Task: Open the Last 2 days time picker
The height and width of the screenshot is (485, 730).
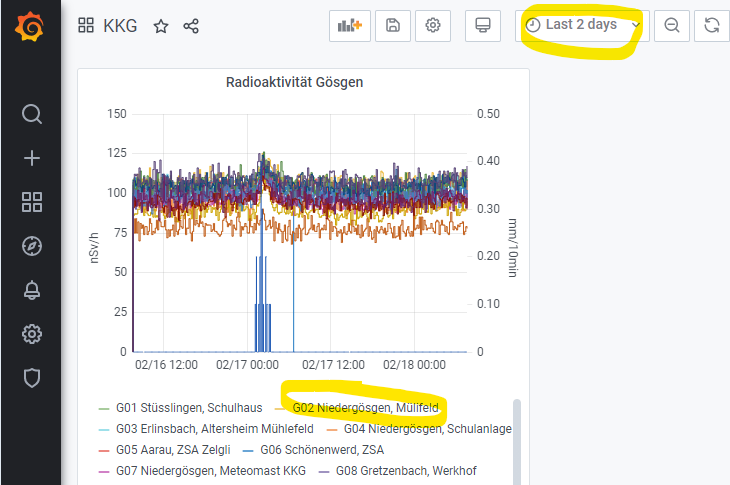Action: [582, 26]
